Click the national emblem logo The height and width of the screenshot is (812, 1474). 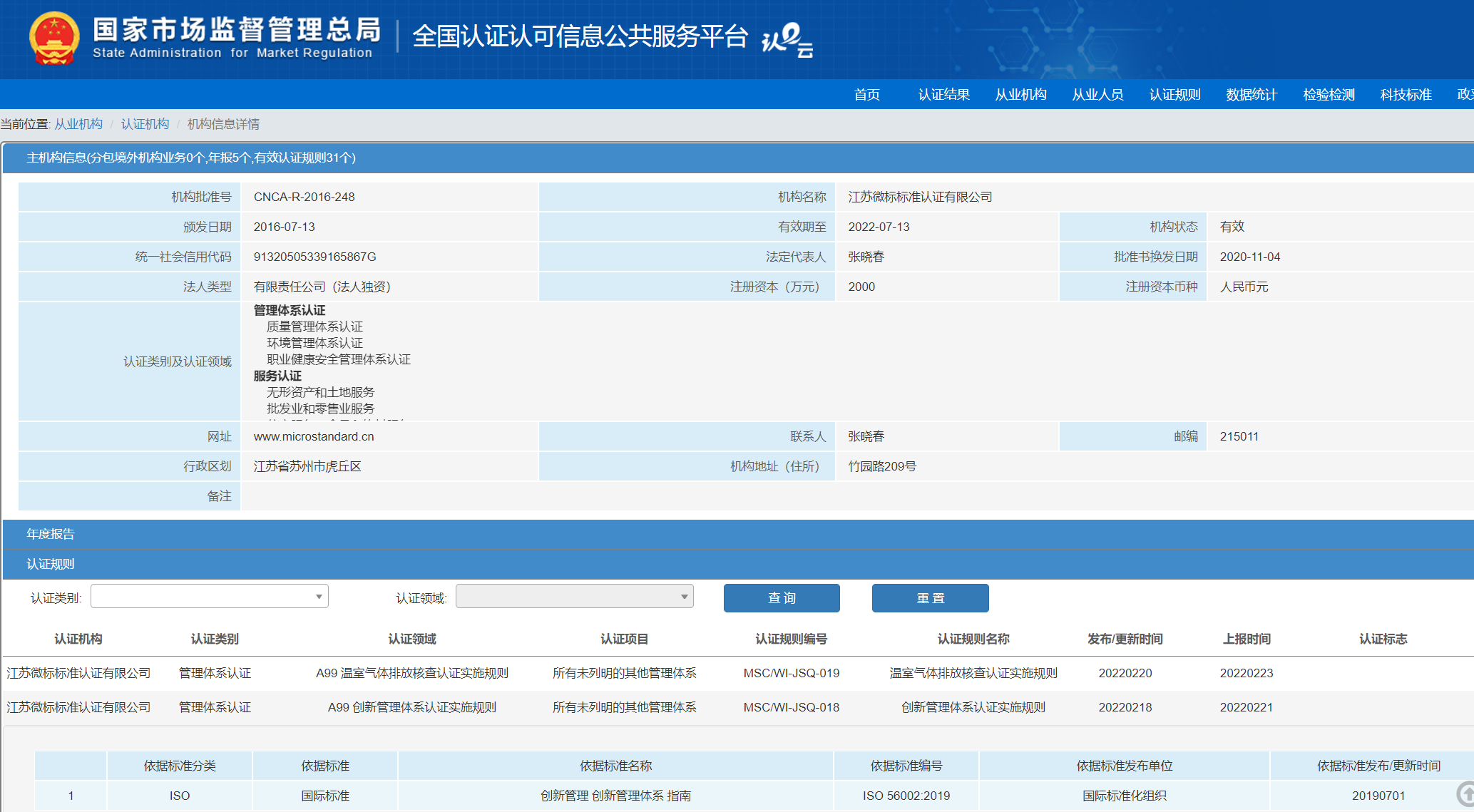point(53,37)
